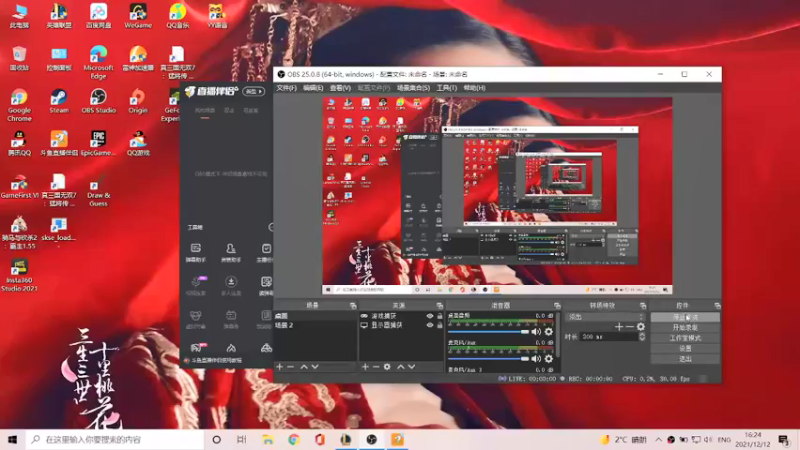Click the Windows Start button
The width and height of the screenshot is (800, 450).
[13, 439]
